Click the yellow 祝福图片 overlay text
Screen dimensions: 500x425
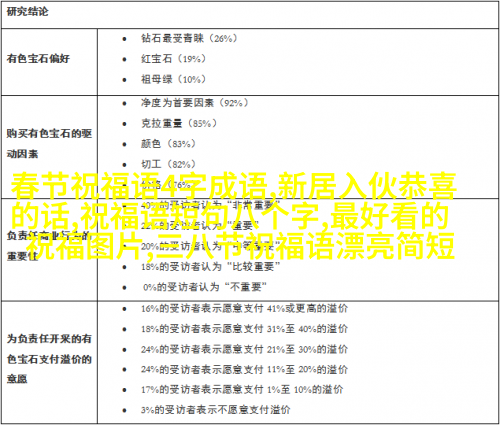[x=84, y=246]
